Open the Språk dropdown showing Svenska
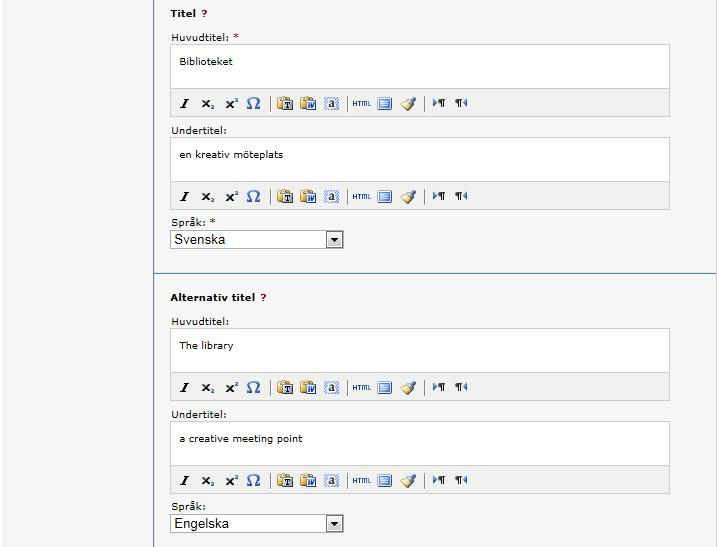Image resolution: width=717 pixels, height=547 pixels. [257, 240]
